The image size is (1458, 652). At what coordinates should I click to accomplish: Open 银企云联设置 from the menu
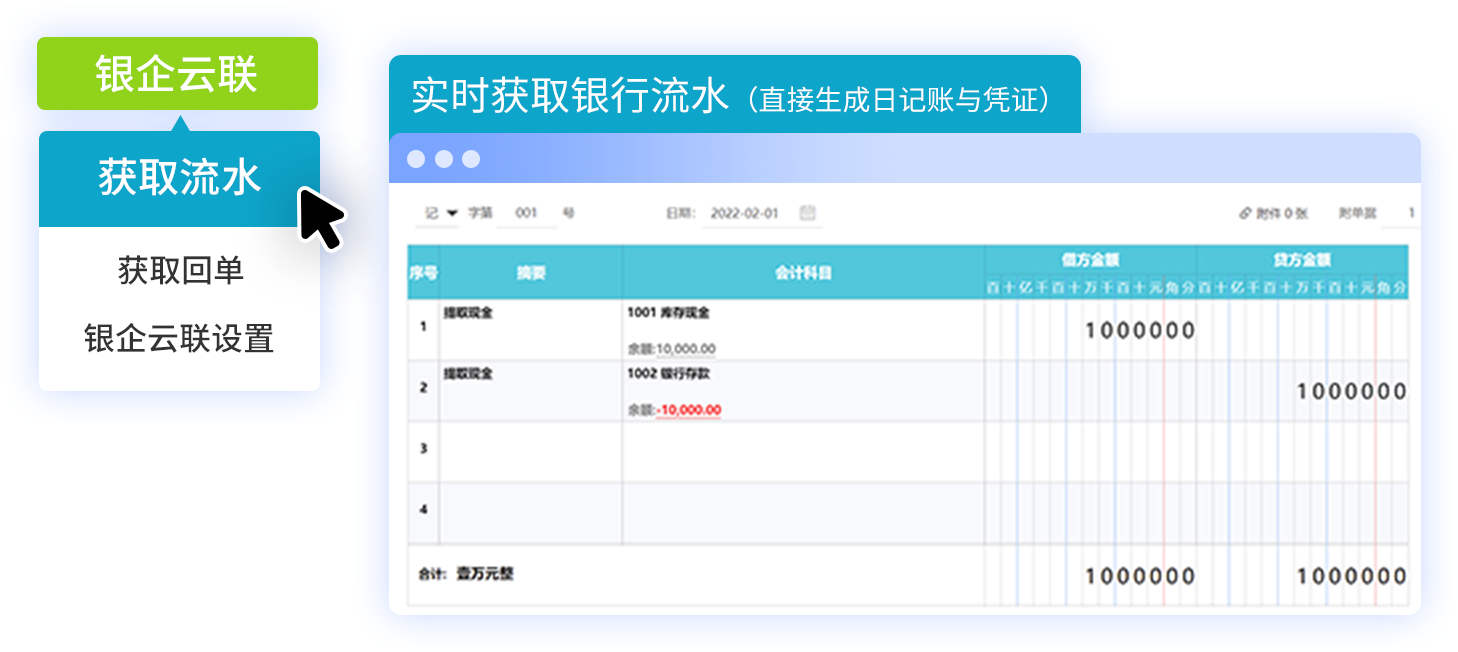click(x=179, y=339)
